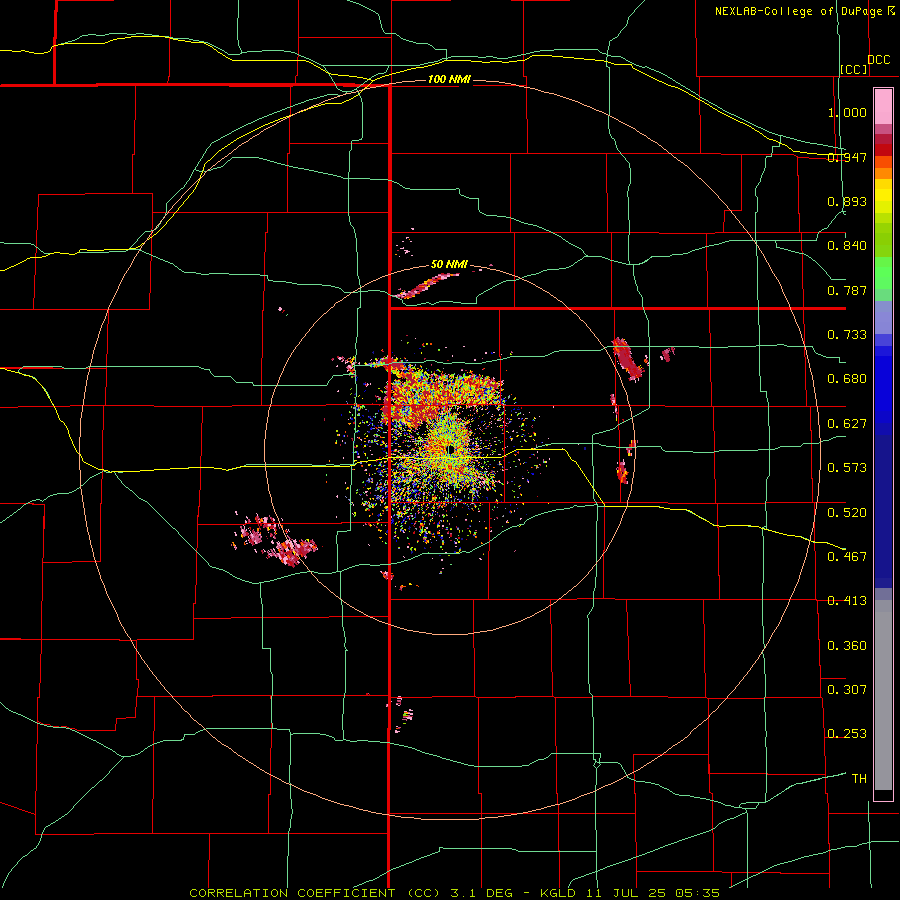Select the 1.000 color scale value
The width and height of the screenshot is (900, 900).
click(x=847, y=112)
